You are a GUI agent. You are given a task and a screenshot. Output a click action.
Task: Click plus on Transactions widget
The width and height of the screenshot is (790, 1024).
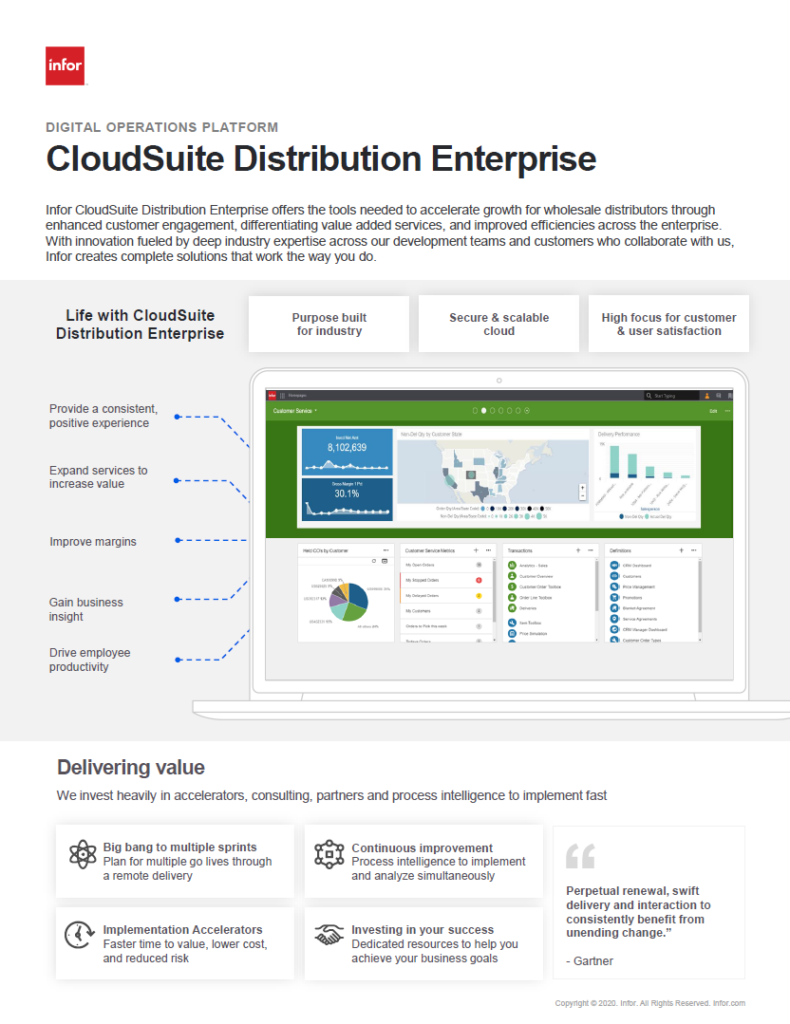pyautogui.click(x=578, y=551)
